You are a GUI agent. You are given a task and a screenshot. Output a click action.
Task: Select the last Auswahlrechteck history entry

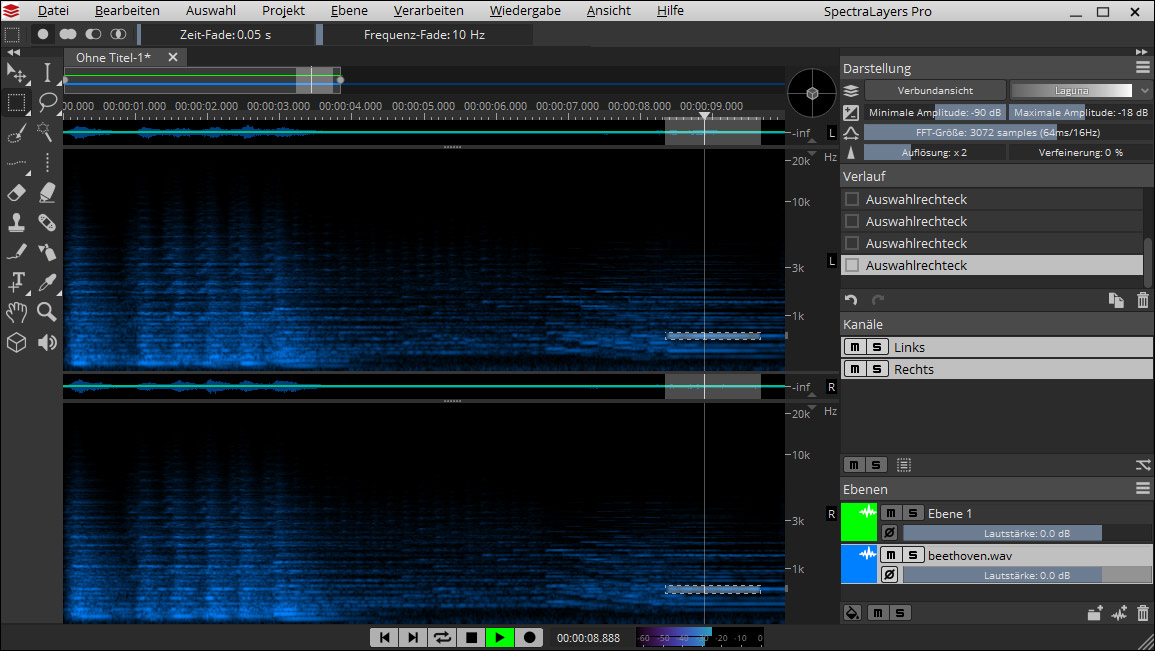[916, 266]
